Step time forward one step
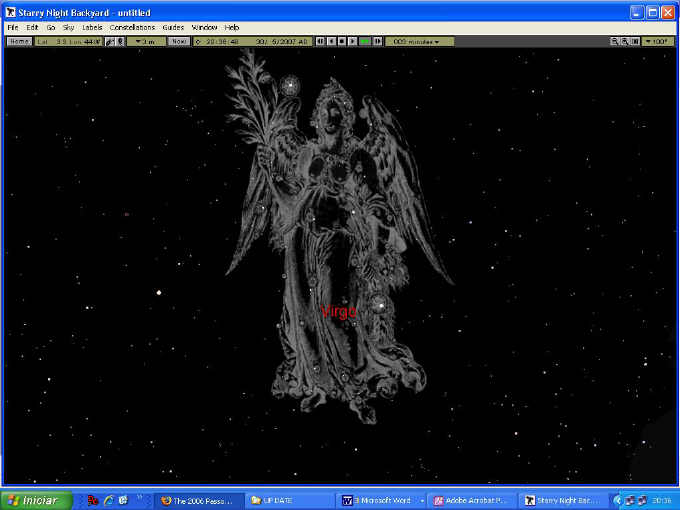680x510 pixels. [378, 41]
